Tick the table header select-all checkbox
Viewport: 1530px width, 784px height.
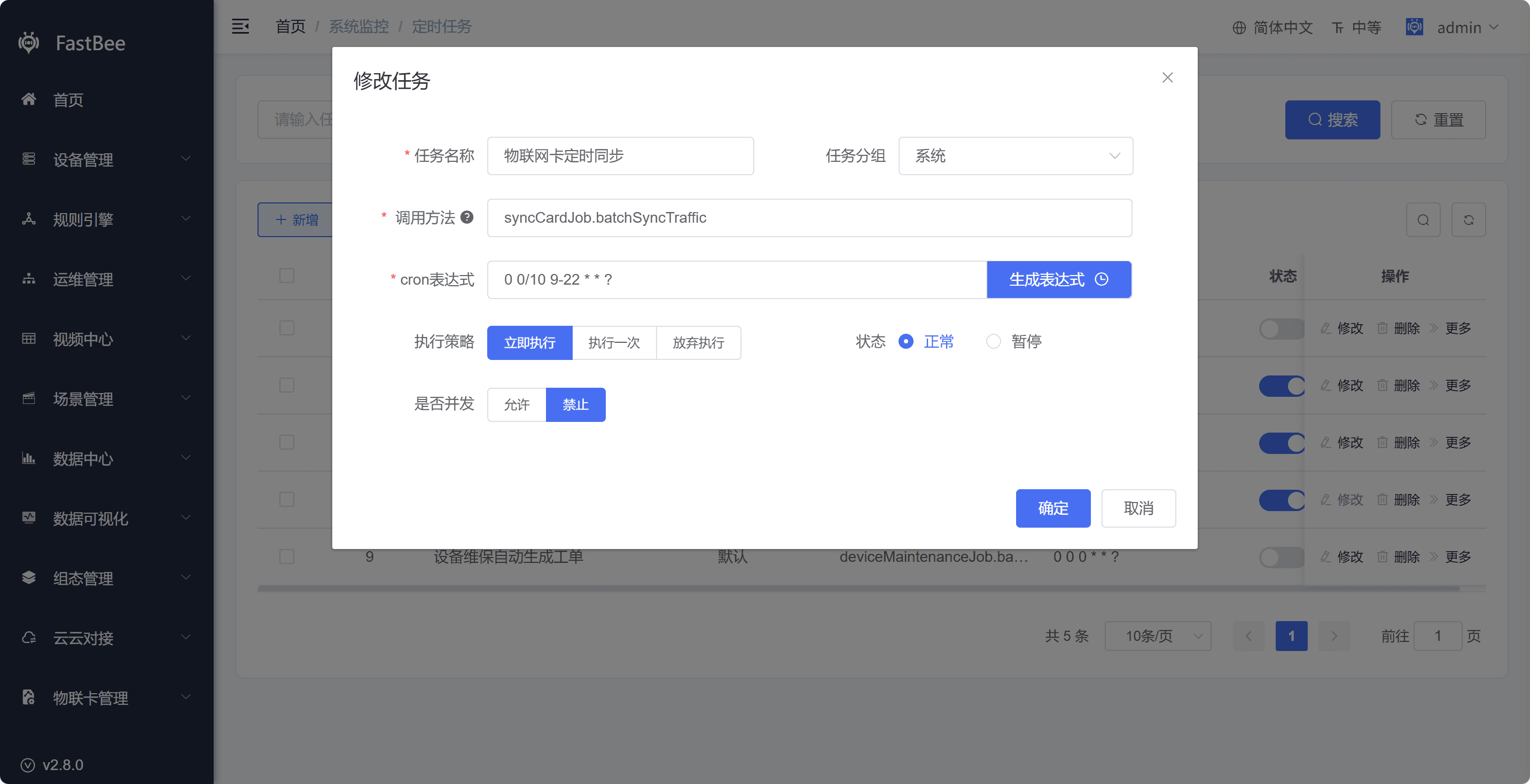click(x=287, y=276)
